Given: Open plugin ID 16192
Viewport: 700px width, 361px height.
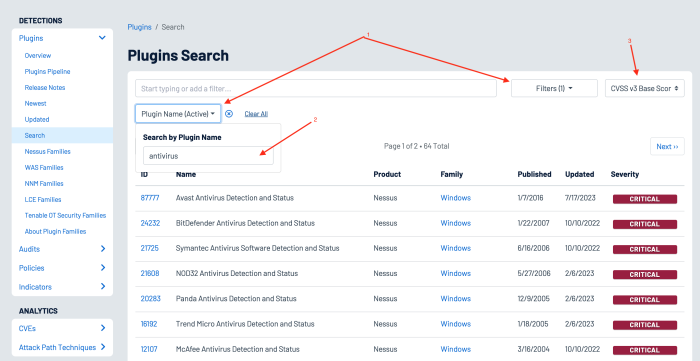Looking at the screenshot, I should point(149,324).
